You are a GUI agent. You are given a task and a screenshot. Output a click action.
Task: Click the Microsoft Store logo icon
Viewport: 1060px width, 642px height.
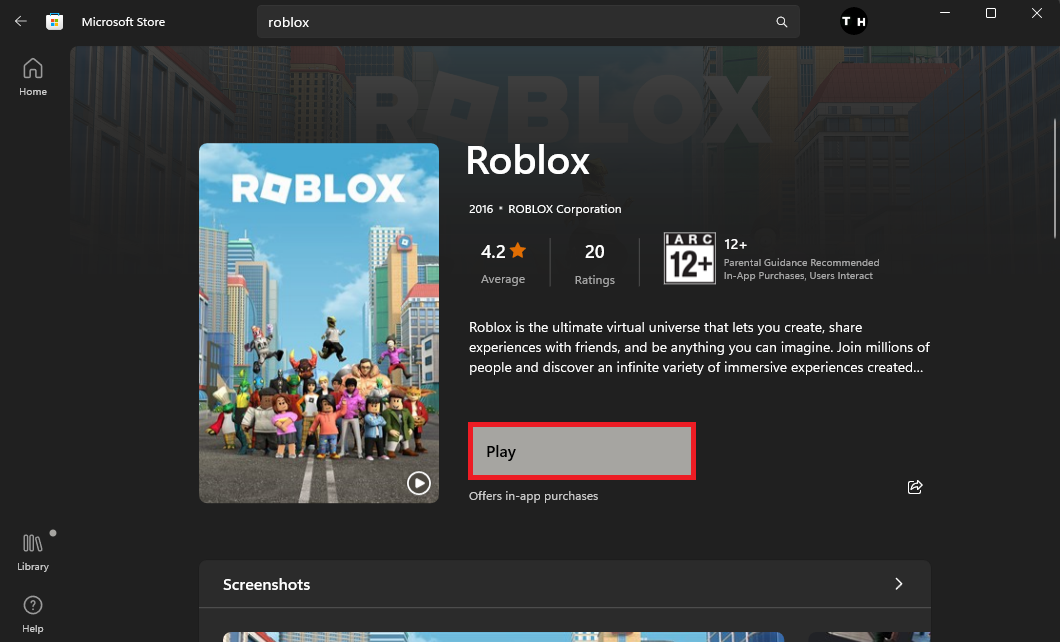click(x=55, y=21)
